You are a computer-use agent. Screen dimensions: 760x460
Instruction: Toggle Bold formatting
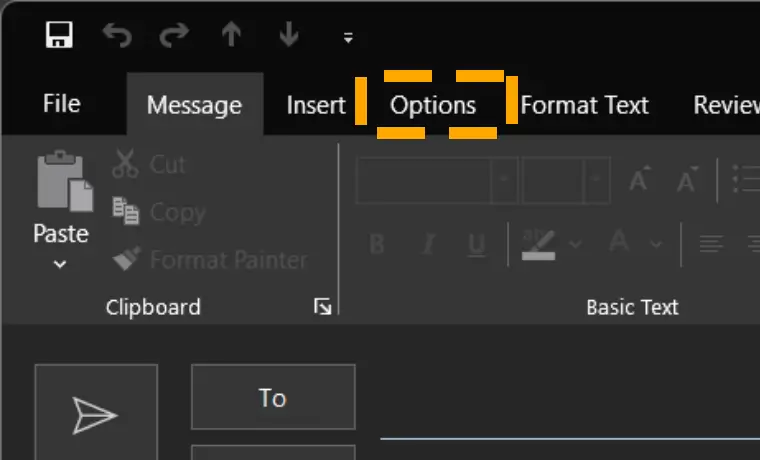coord(377,244)
